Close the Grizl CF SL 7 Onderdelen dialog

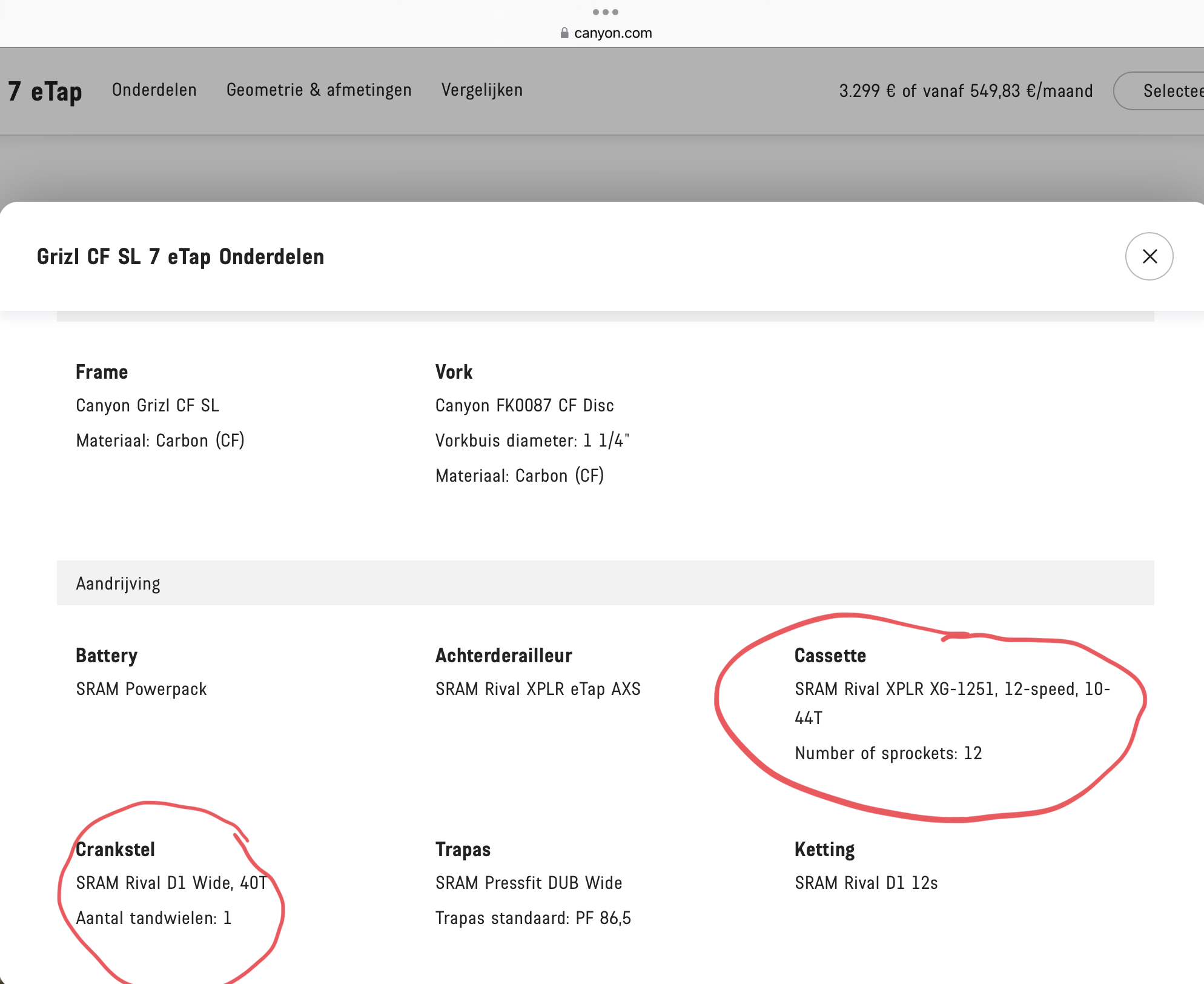click(x=1149, y=256)
